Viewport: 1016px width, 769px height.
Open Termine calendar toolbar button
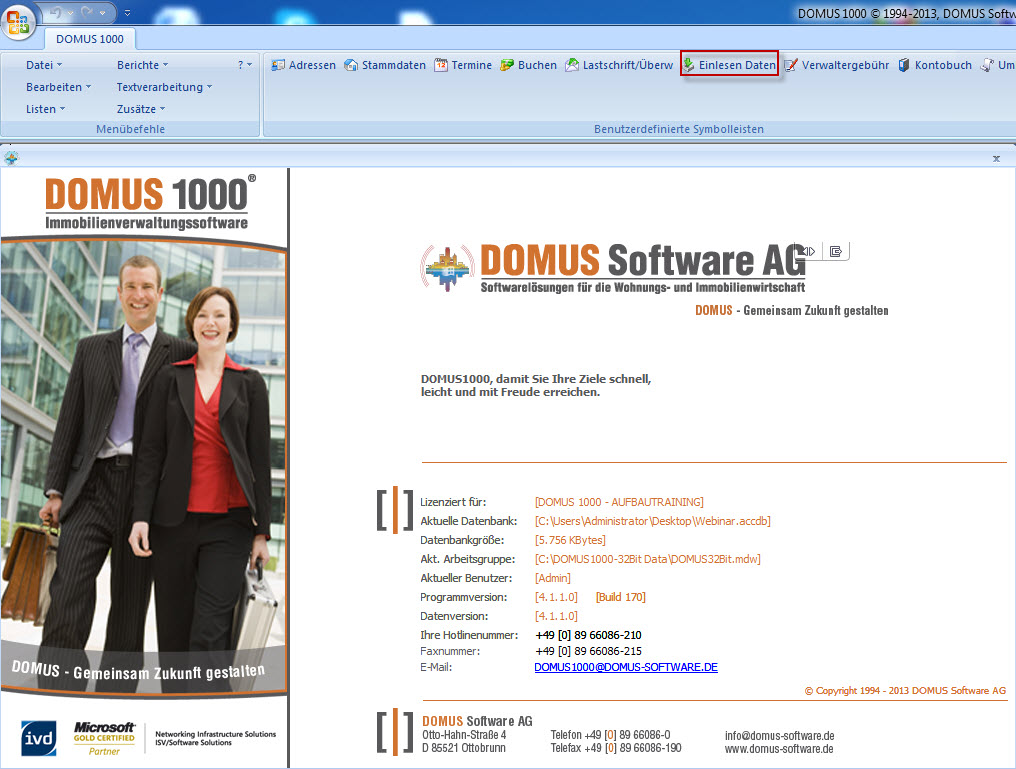point(463,65)
